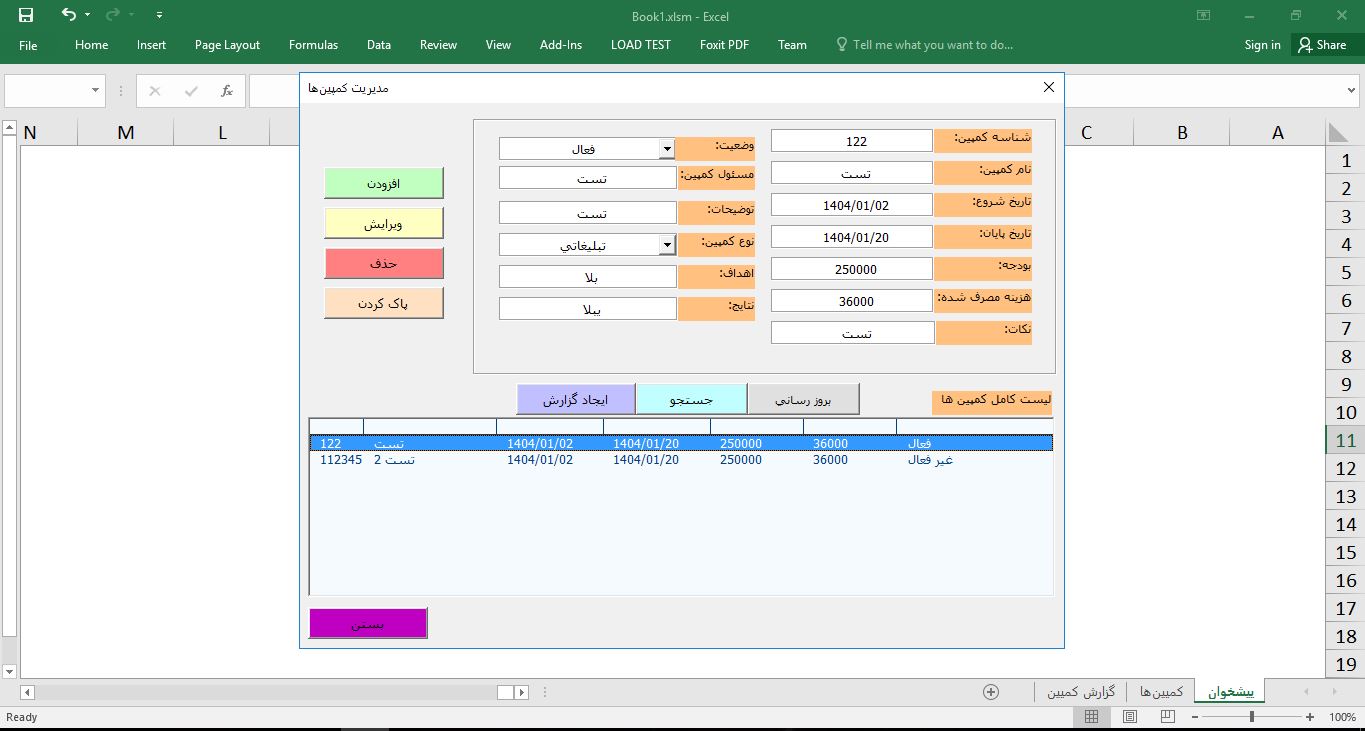Click the 100% zoom level
This screenshot has height=731, width=1365.
click(1342, 717)
